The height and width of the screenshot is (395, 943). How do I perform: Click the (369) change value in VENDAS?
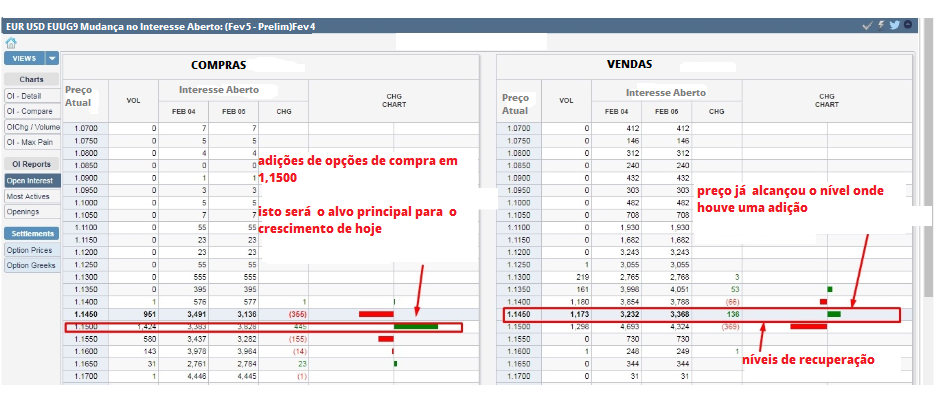point(730,326)
